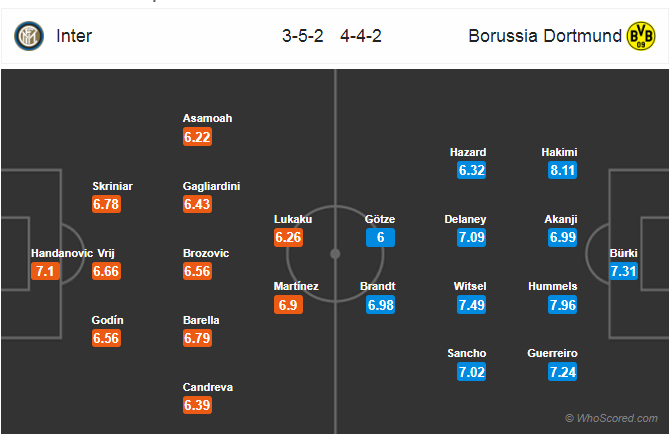670x434 pixels.
Task: Click Dortmund's 4-4-2 formation text
Action: click(361, 36)
